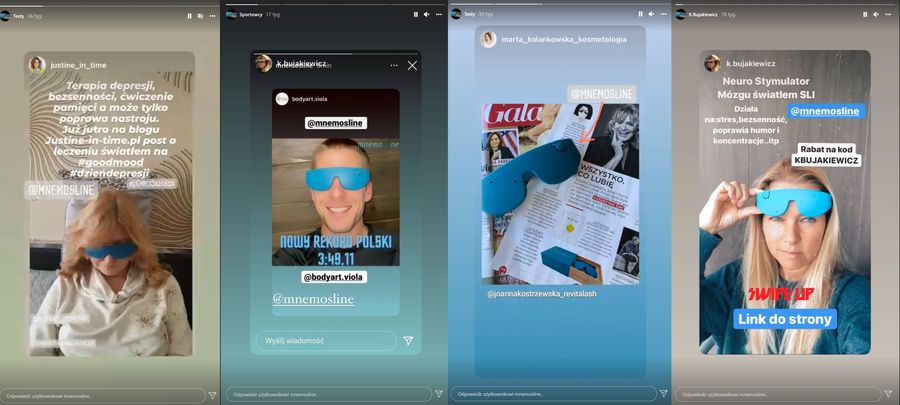Screen dimensions: 900x405
Task: Open the justine_in_time avatar picture
Action: pos(37,64)
